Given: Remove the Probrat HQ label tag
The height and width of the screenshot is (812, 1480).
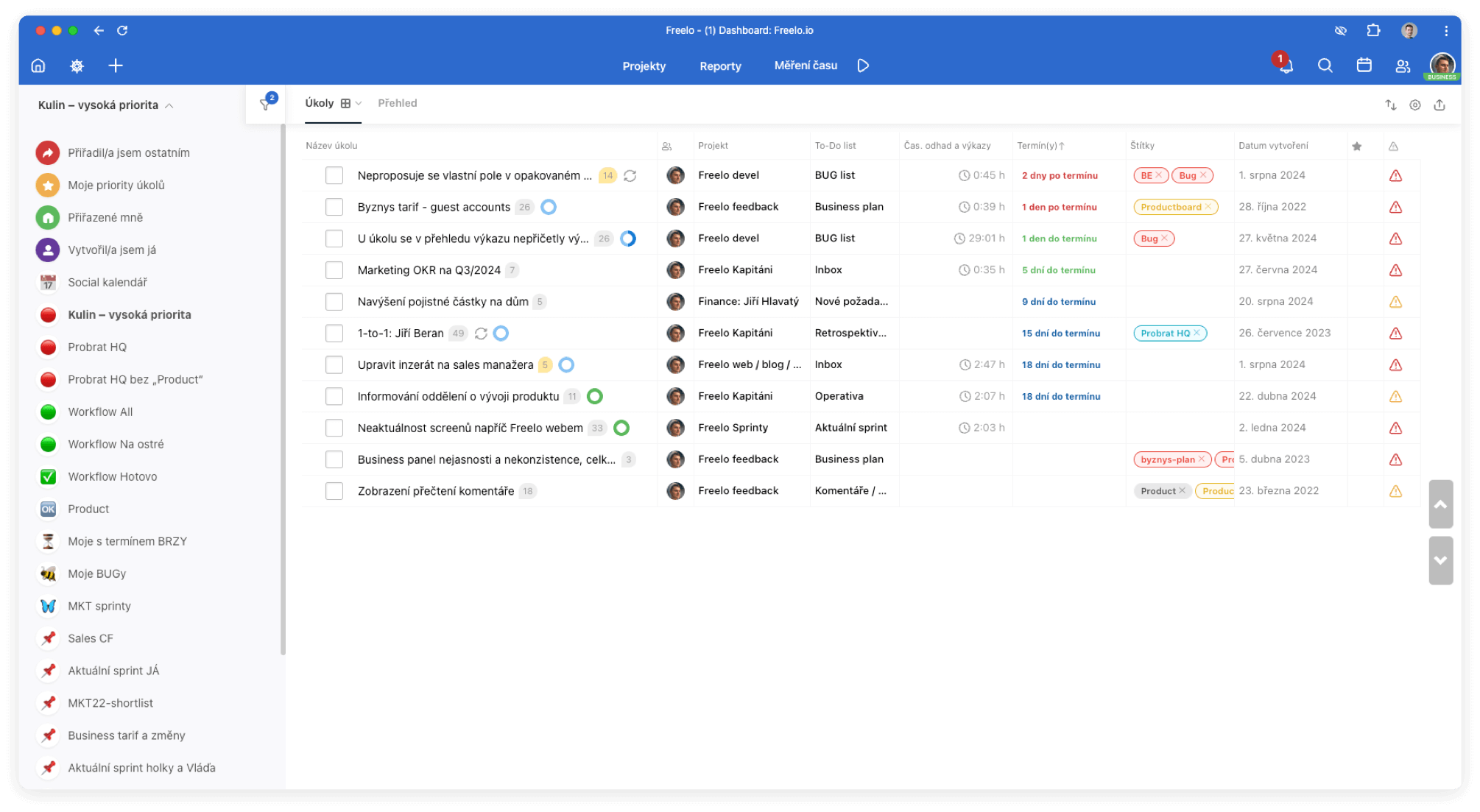Looking at the screenshot, I should (1197, 333).
